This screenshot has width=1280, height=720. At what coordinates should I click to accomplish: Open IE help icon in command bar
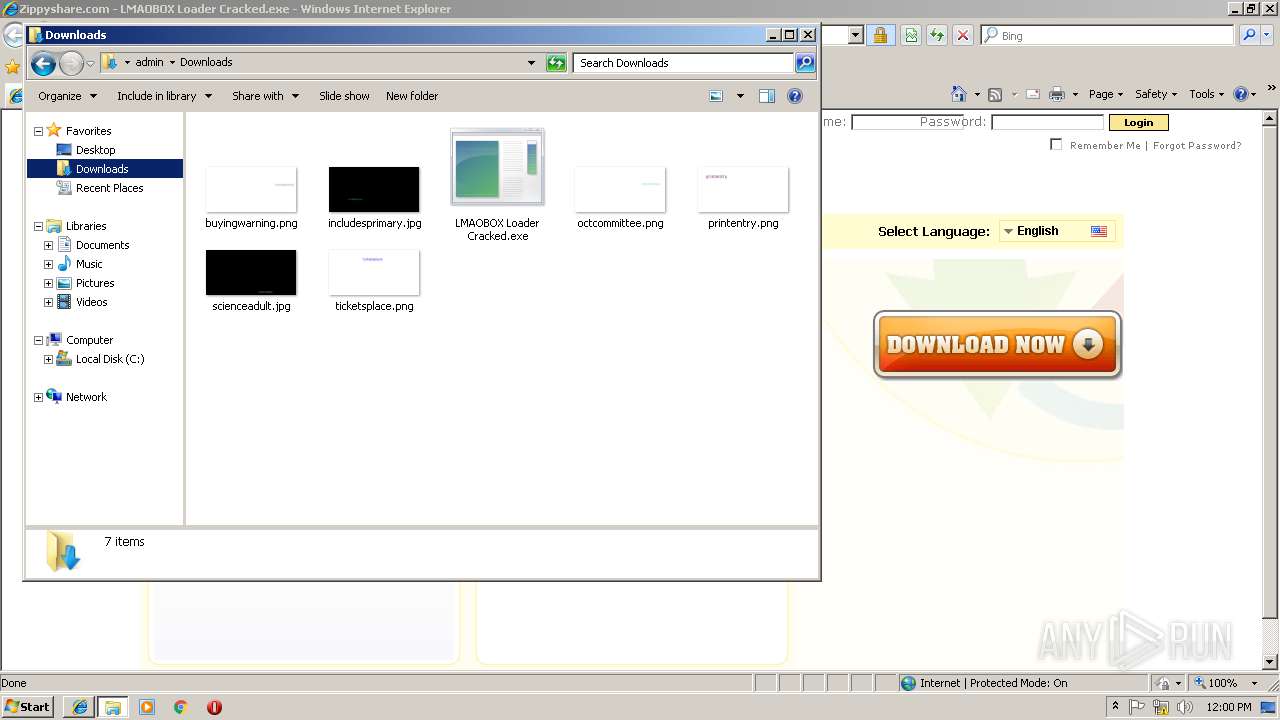(1241, 94)
